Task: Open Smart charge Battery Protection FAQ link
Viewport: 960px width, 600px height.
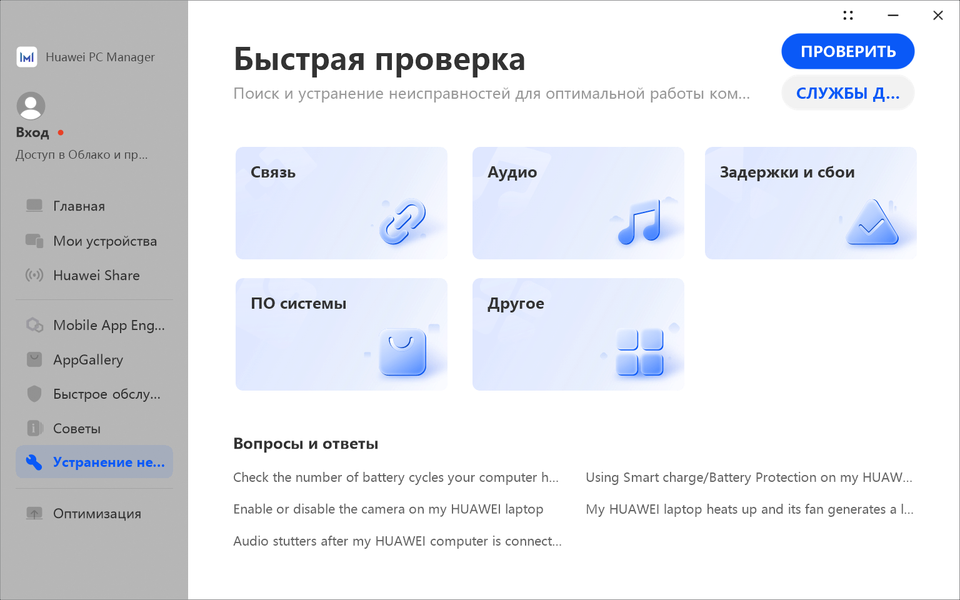Action: (749, 478)
